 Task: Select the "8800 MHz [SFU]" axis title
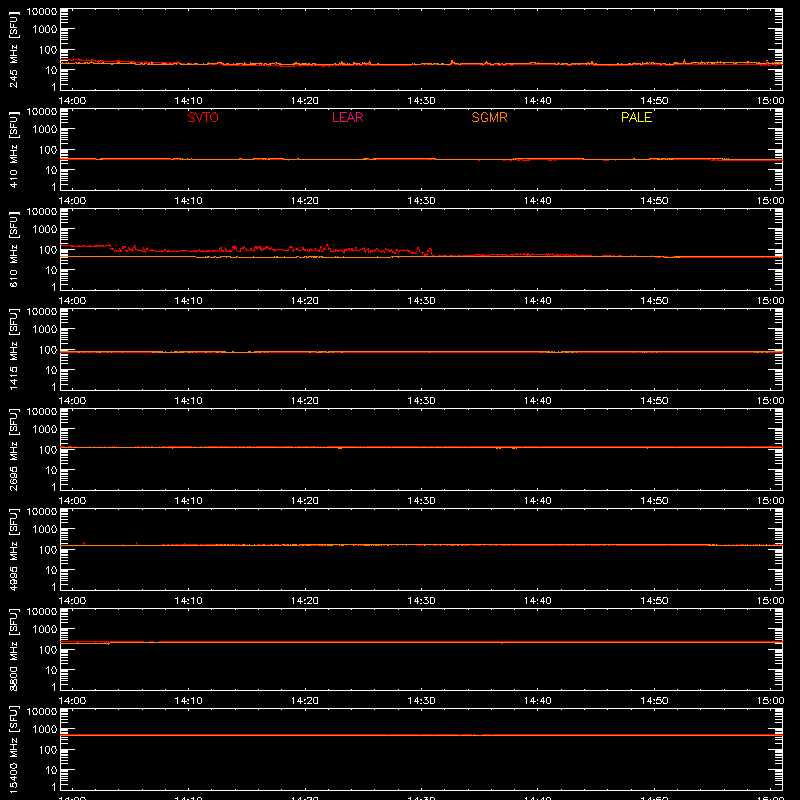pyautogui.click(x=13, y=649)
